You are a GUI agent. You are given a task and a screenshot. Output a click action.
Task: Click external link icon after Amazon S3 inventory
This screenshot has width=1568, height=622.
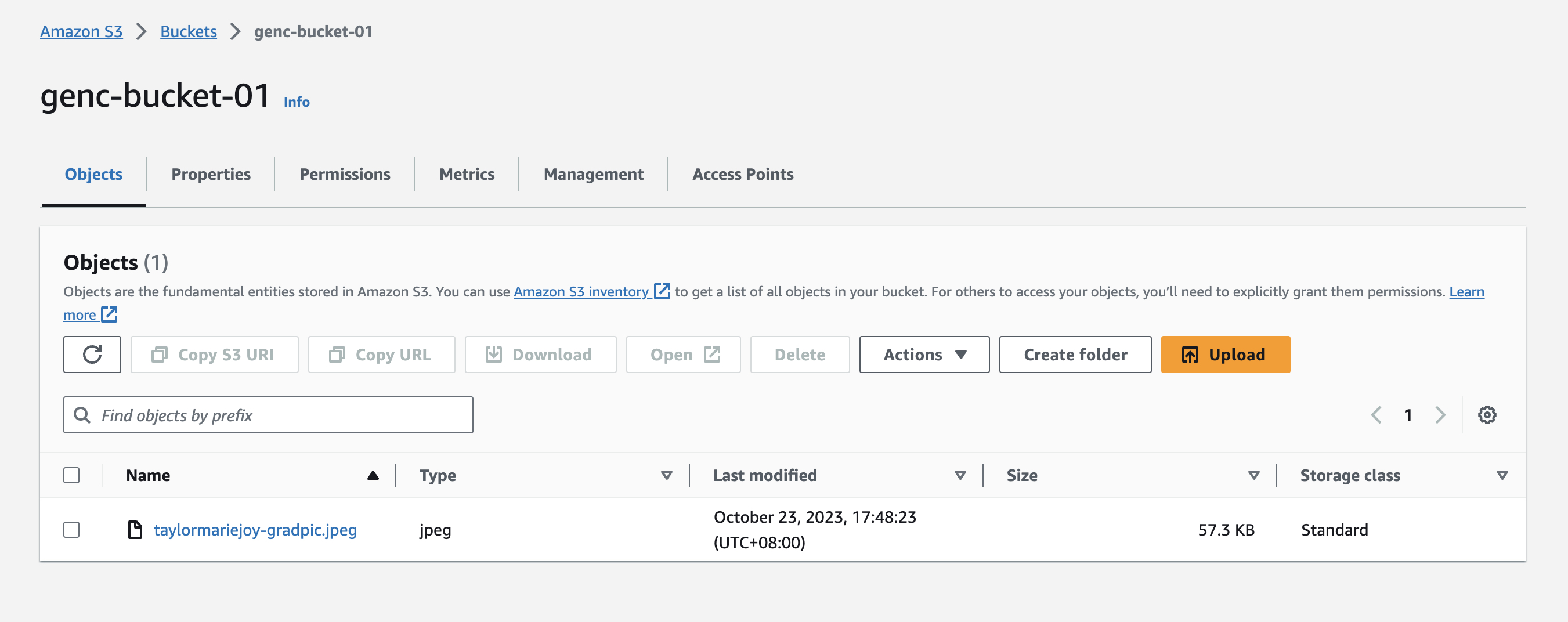tap(662, 291)
